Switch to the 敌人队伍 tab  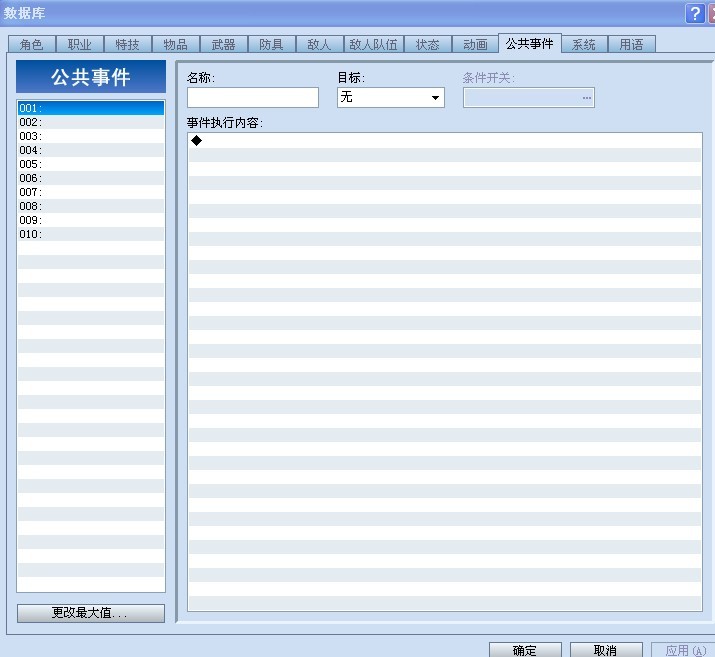point(373,44)
